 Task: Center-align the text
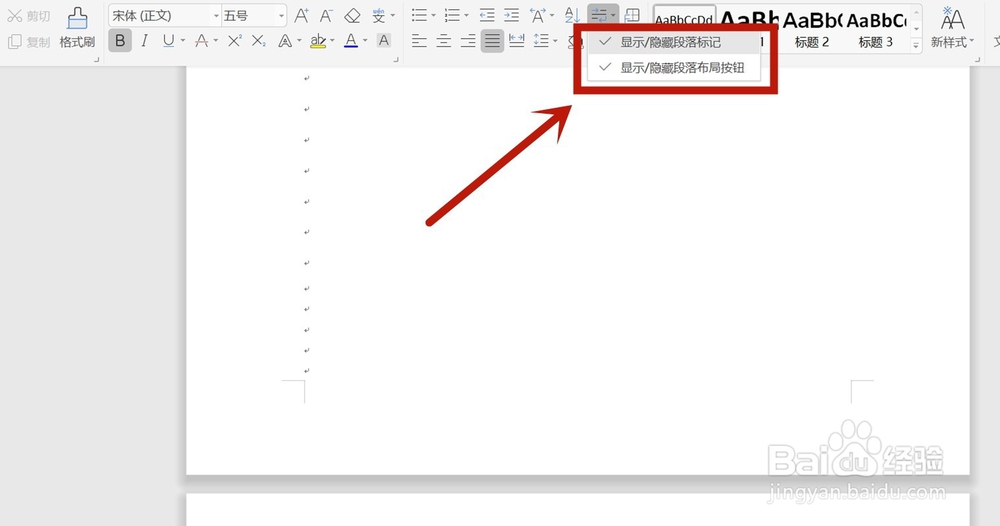(443, 41)
